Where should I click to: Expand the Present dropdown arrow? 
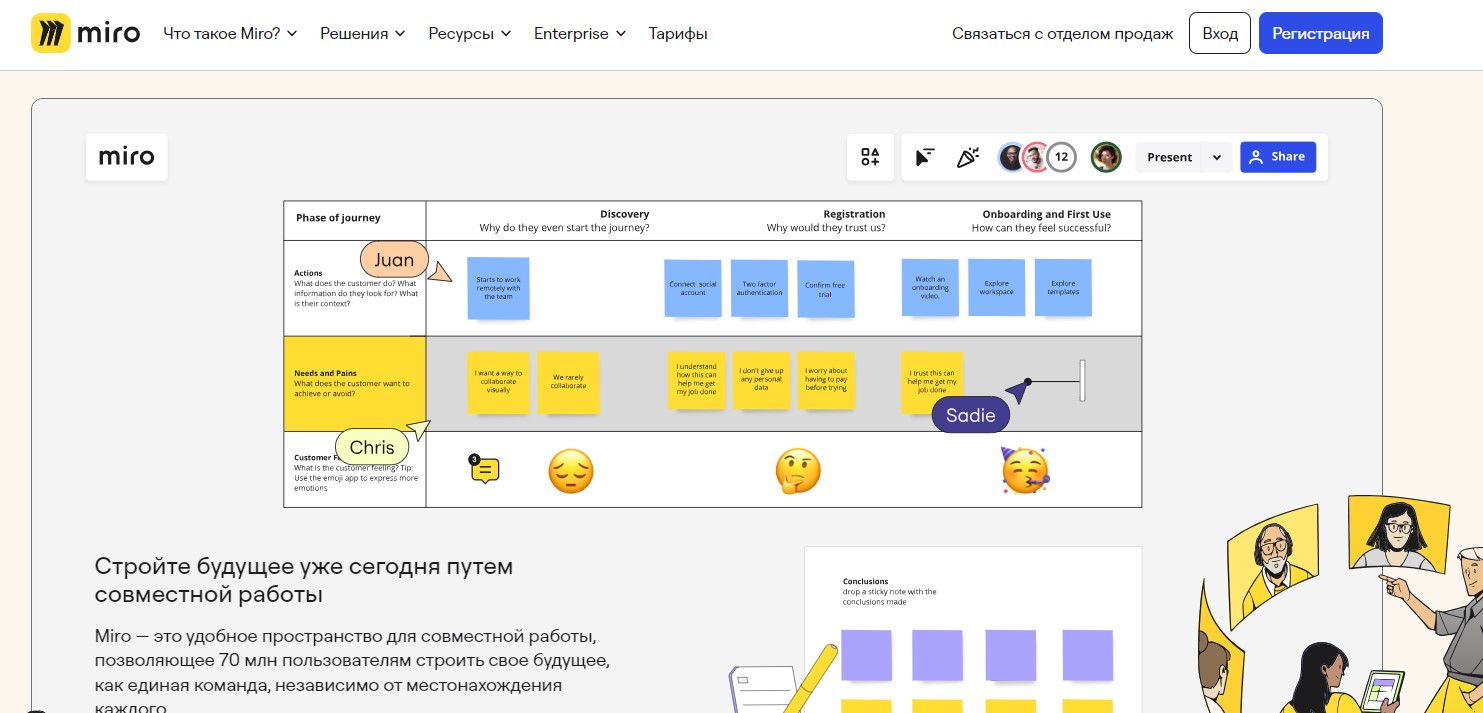[1217, 157]
